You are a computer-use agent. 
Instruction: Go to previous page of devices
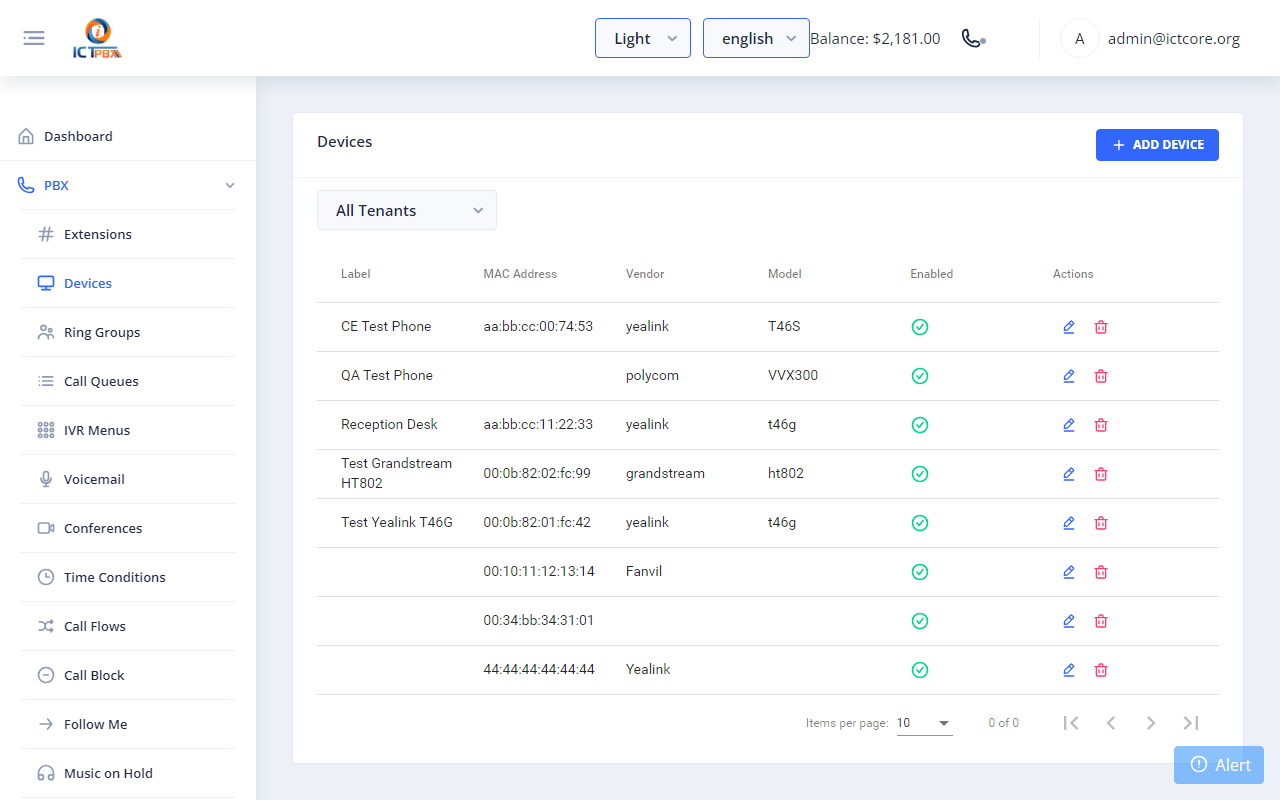click(x=1111, y=723)
